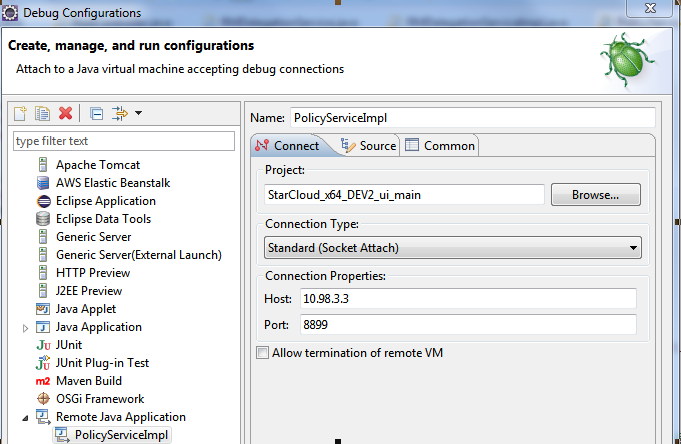Select the Java Application icon
This screenshot has width=681, height=444.
[43, 327]
